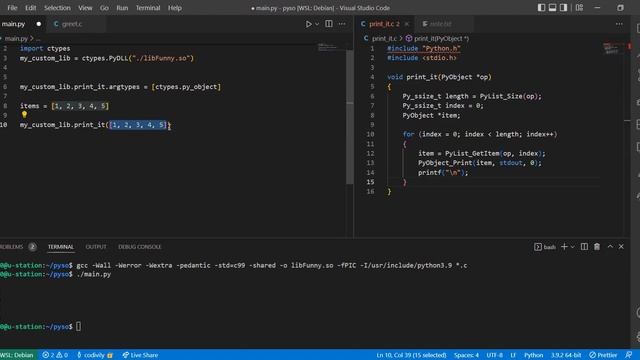
Task: Open feedback icon in status bar
Action: [629, 355]
